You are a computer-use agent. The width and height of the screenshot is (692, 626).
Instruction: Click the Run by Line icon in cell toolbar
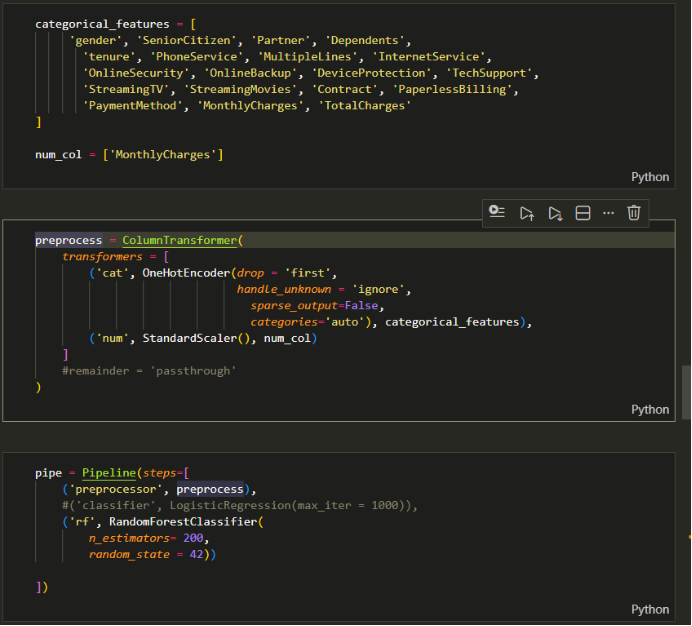click(497, 212)
